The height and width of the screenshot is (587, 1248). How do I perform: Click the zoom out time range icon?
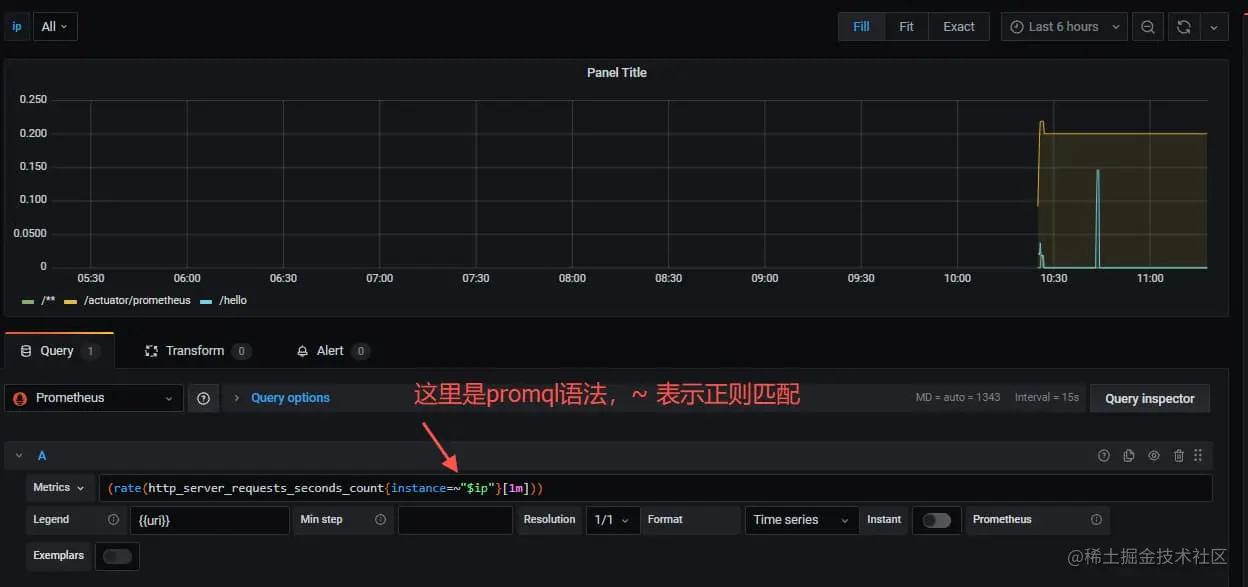point(1148,27)
